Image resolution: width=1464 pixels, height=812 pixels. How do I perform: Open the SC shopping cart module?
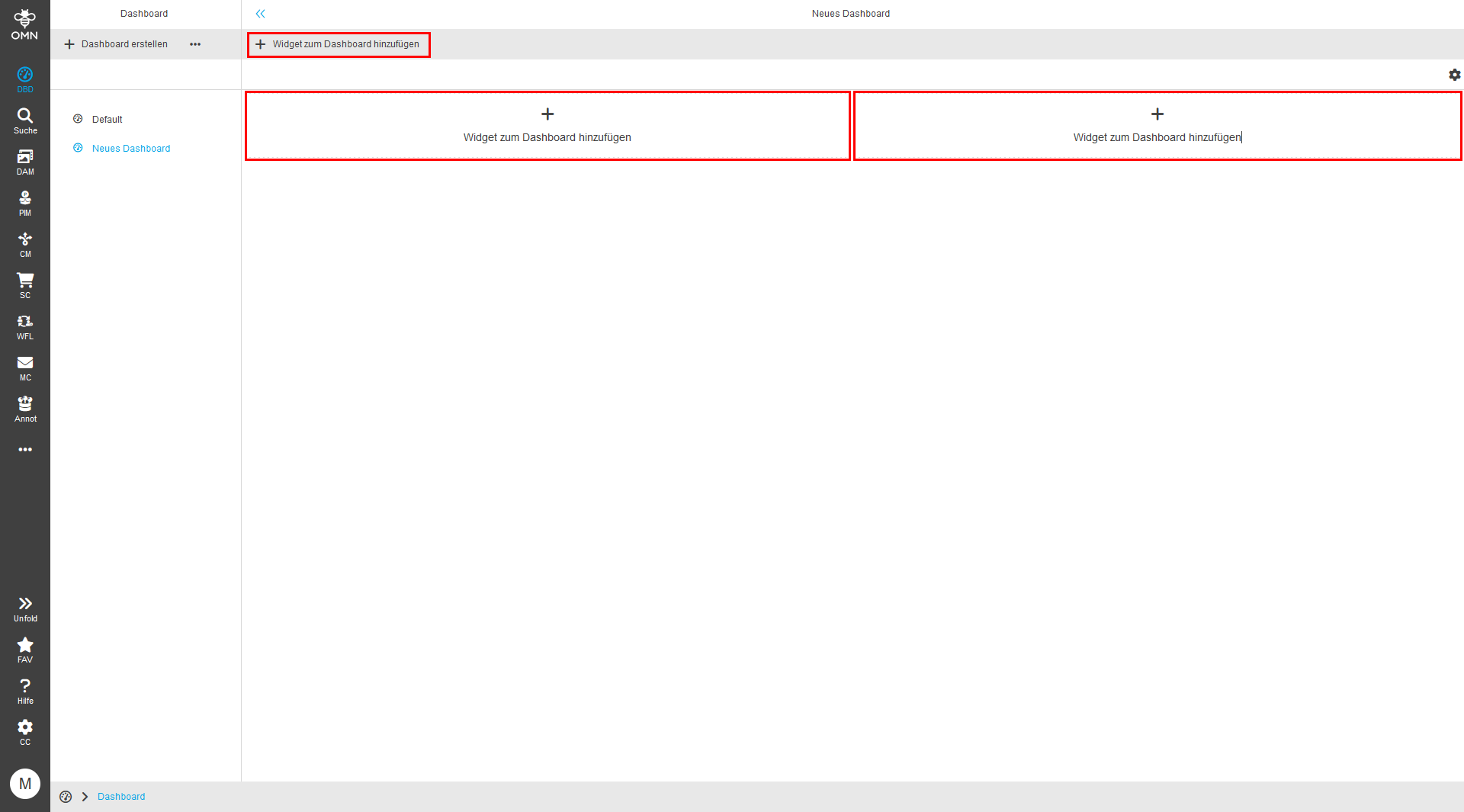coord(25,284)
